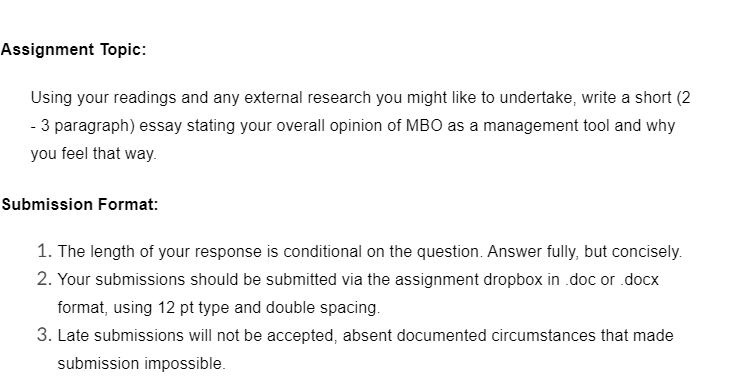
Task: Click the ".docx" file extension text
Action: (639, 280)
